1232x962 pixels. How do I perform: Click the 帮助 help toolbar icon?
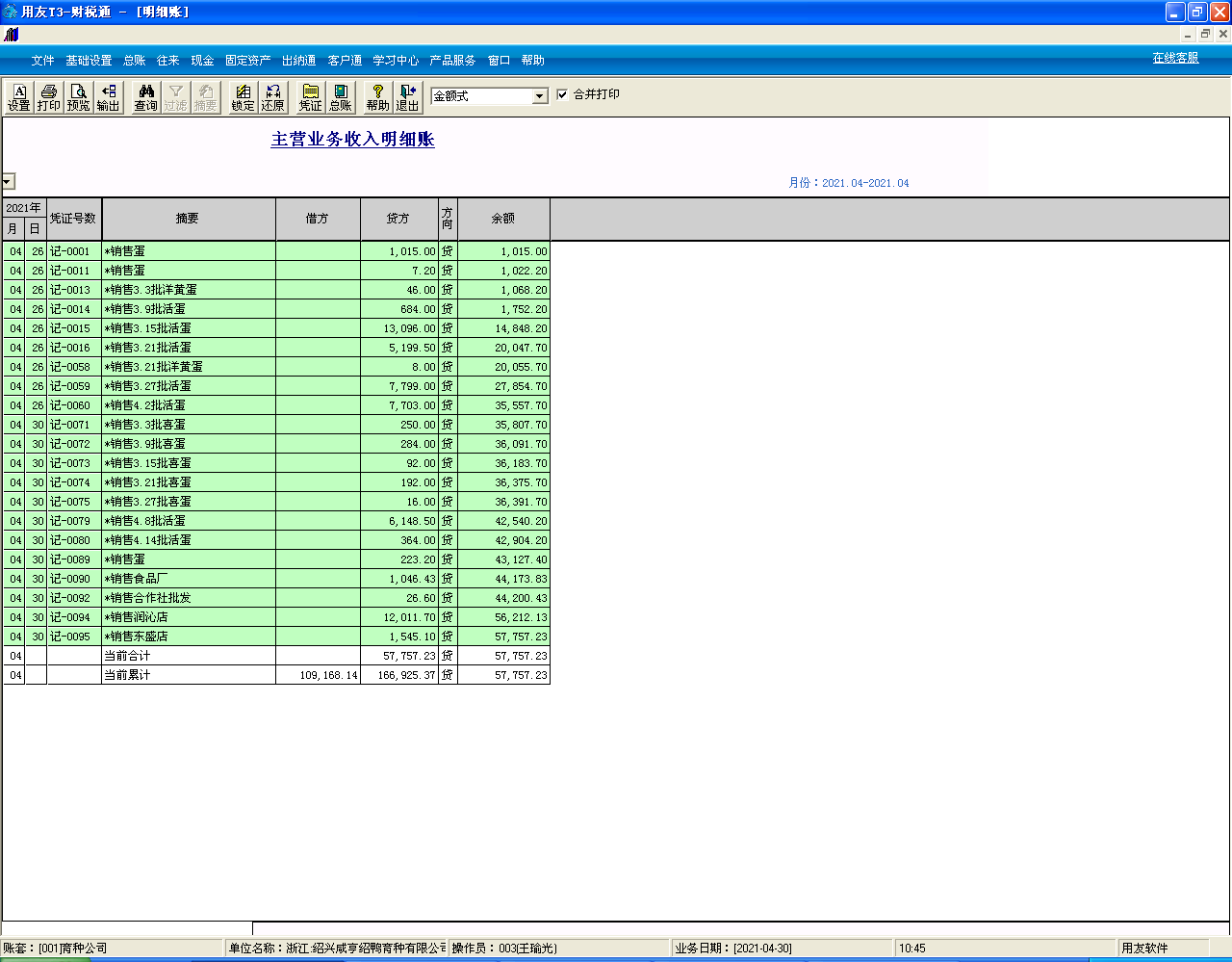tap(378, 97)
